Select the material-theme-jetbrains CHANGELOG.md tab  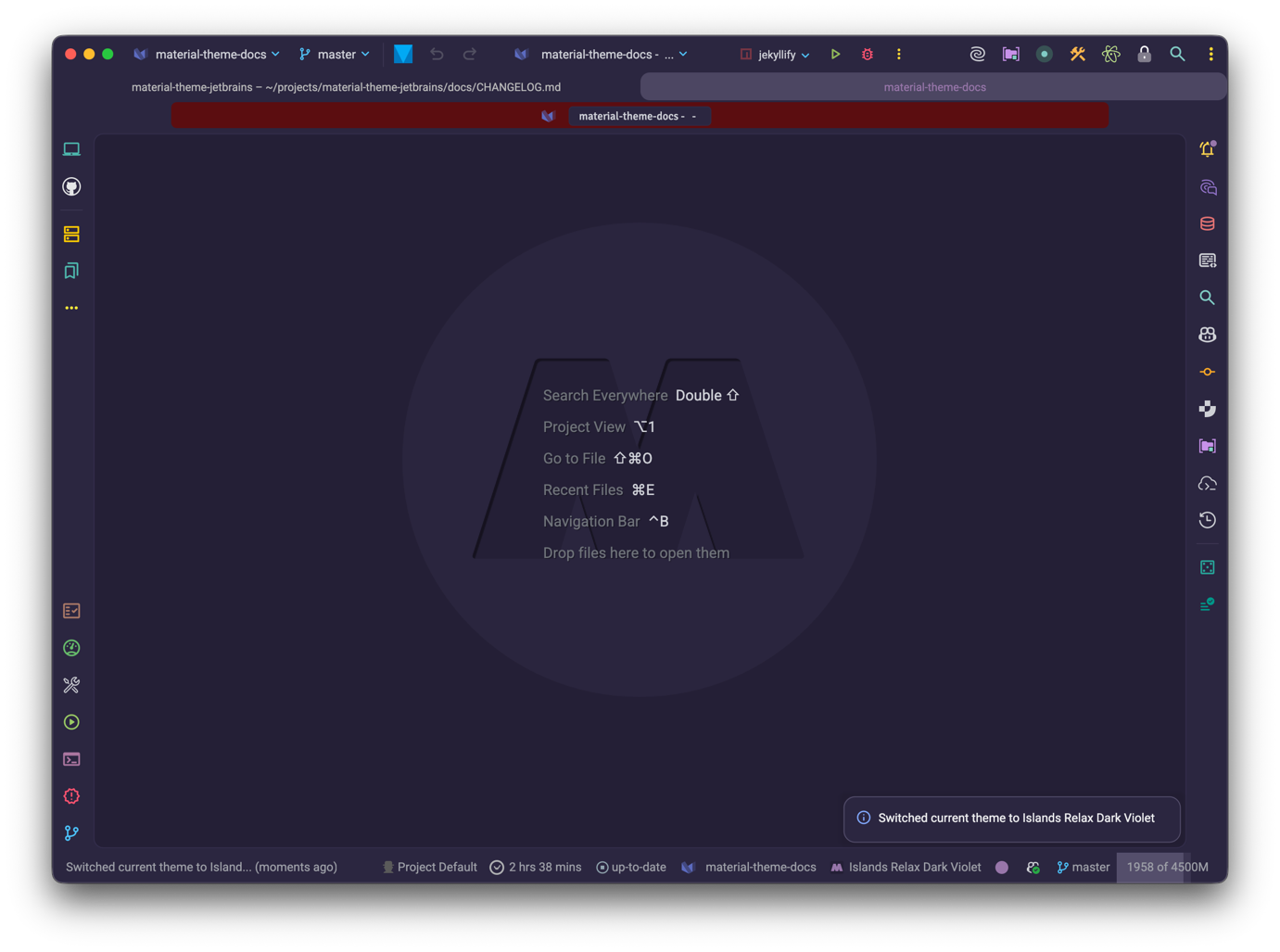point(346,87)
